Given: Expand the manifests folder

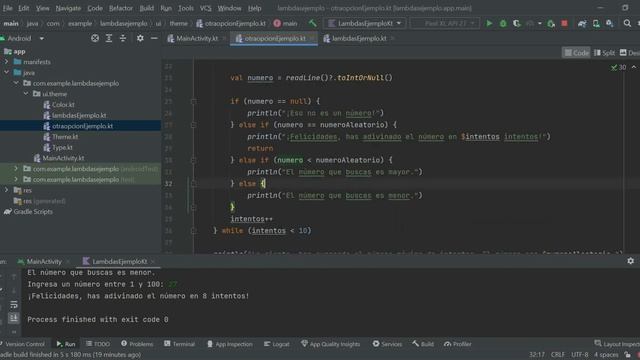Looking at the screenshot, I should 7,62.
